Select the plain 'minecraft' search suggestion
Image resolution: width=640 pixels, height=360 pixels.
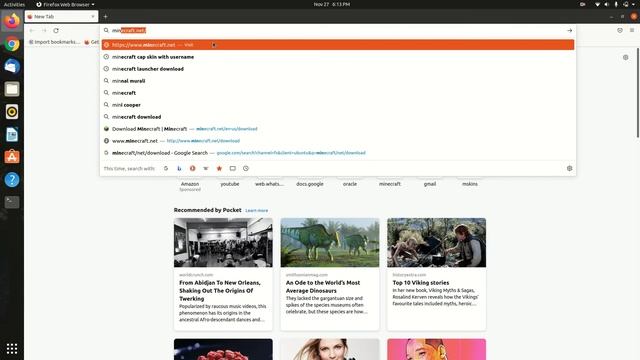338,93
